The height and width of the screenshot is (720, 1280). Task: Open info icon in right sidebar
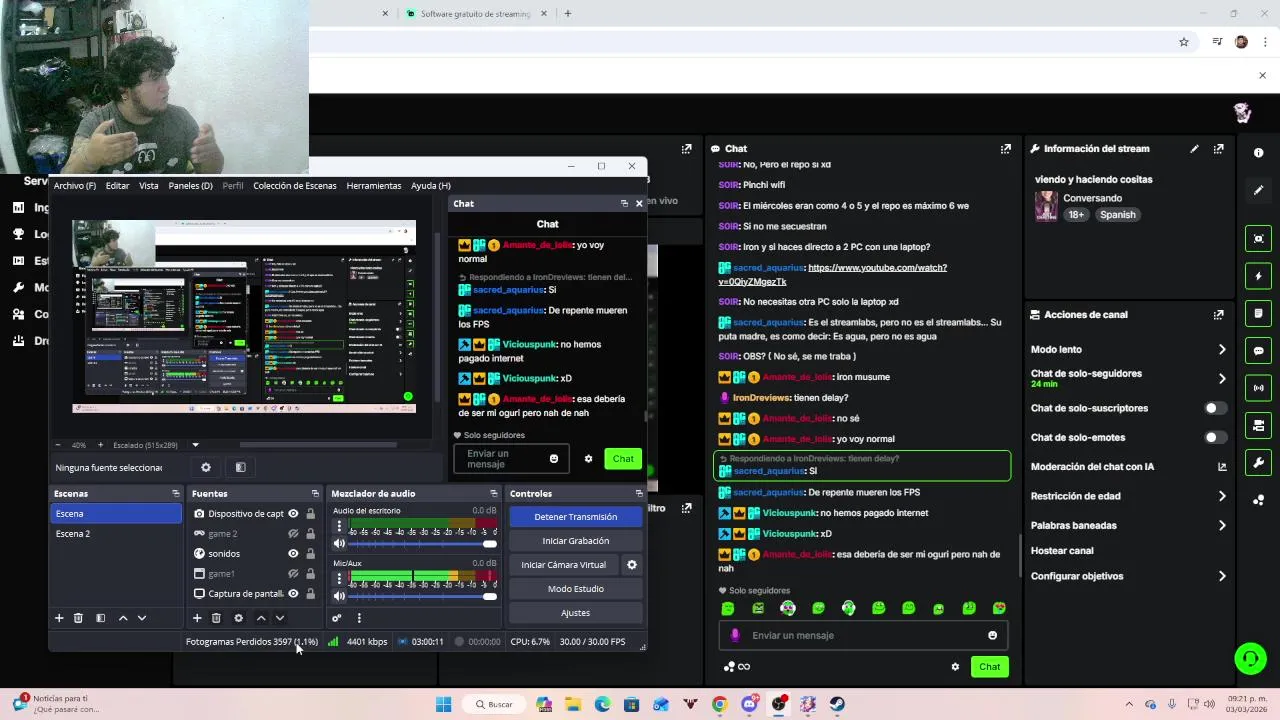click(1258, 153)
